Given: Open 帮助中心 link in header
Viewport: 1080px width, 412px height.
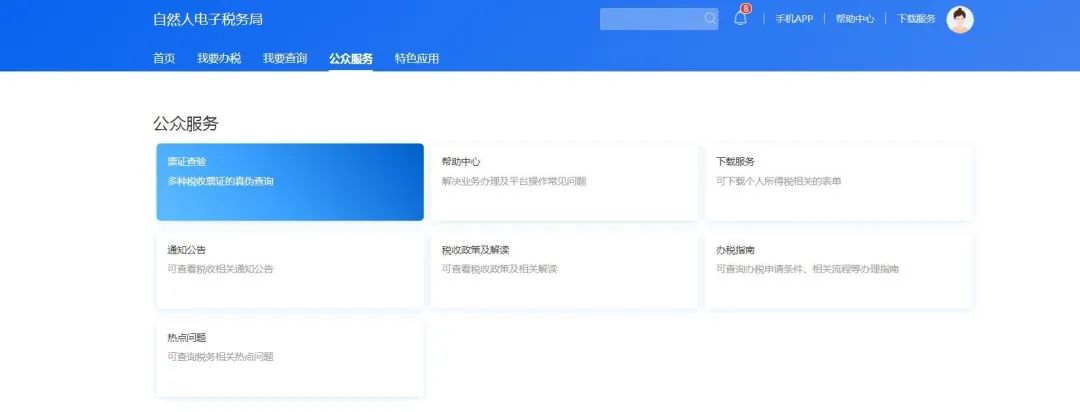Looking at the screenshot, I should pos(855,19).
